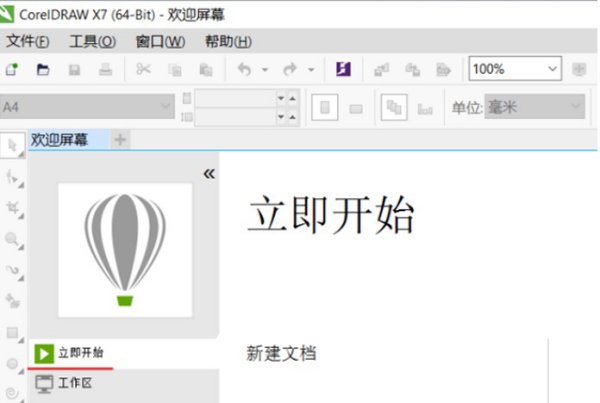600x403 pixels.
Task: Increase page width with up stepper
Action: pos(292,99)
